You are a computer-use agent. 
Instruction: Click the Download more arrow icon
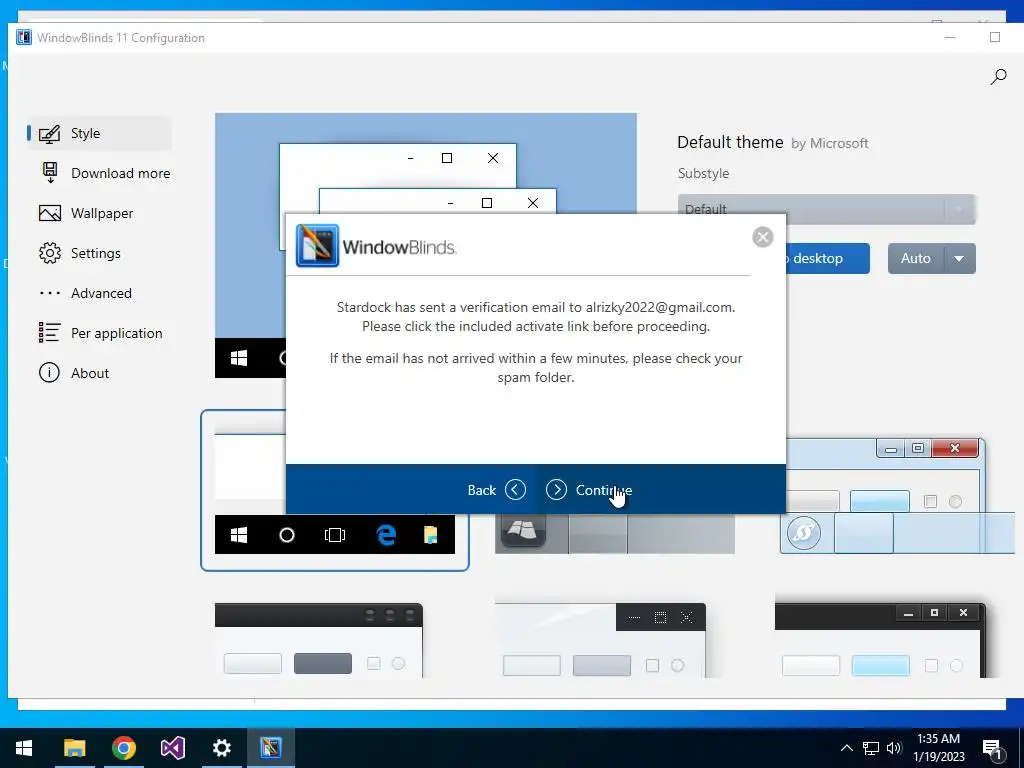[x=50, y=173]
